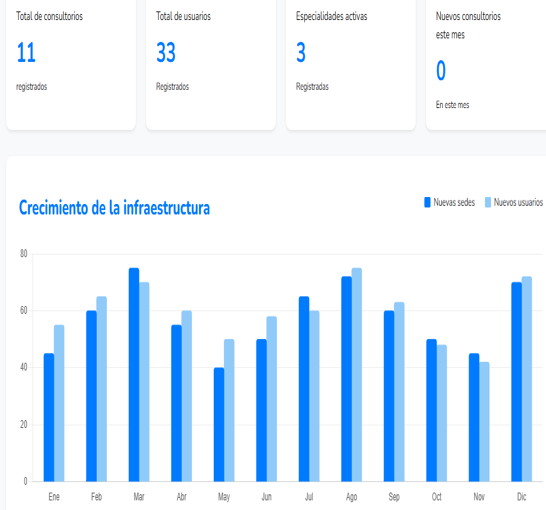The width and height of the screenshot is (546, 510).
Task: Click the Sep month axis label
Action: coord(394,497)
